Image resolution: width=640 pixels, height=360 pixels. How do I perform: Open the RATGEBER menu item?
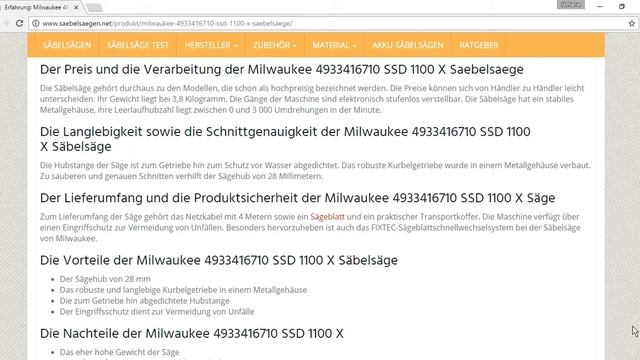click(479, 45)
